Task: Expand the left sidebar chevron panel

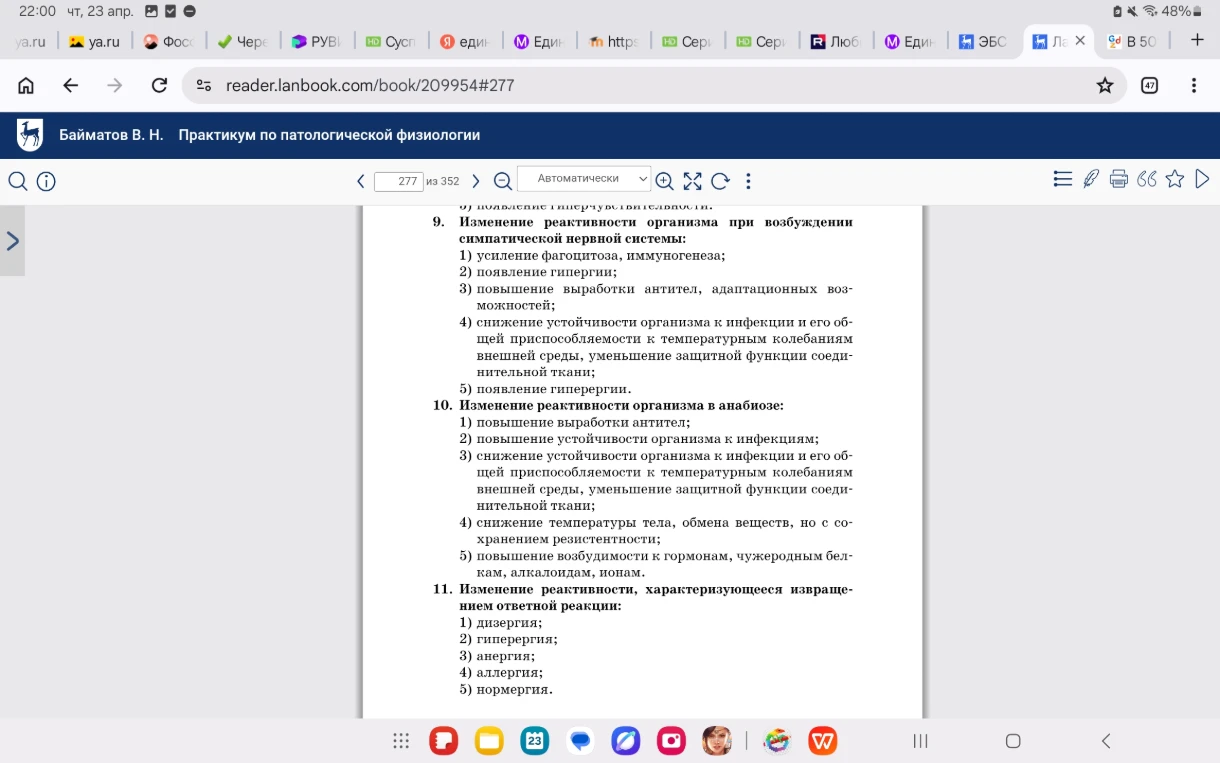Action: (12, 241)
